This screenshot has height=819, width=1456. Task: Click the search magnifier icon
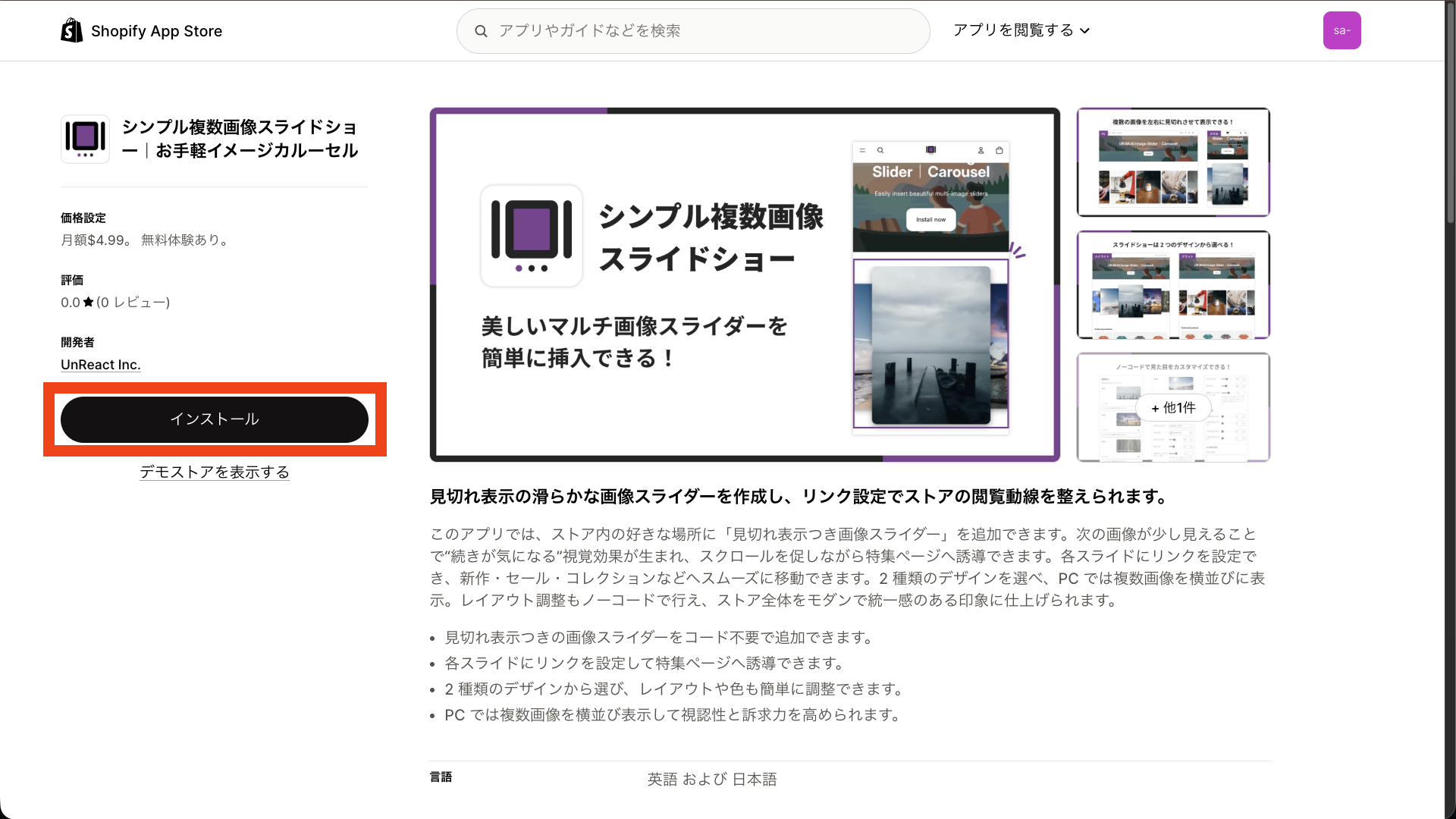(482, 30)
